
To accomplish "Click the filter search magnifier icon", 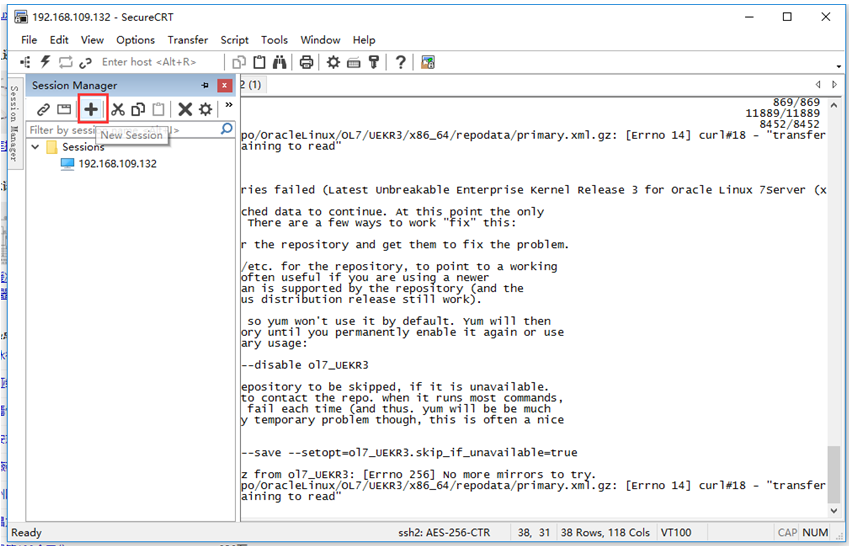I will tap(227, 129).
